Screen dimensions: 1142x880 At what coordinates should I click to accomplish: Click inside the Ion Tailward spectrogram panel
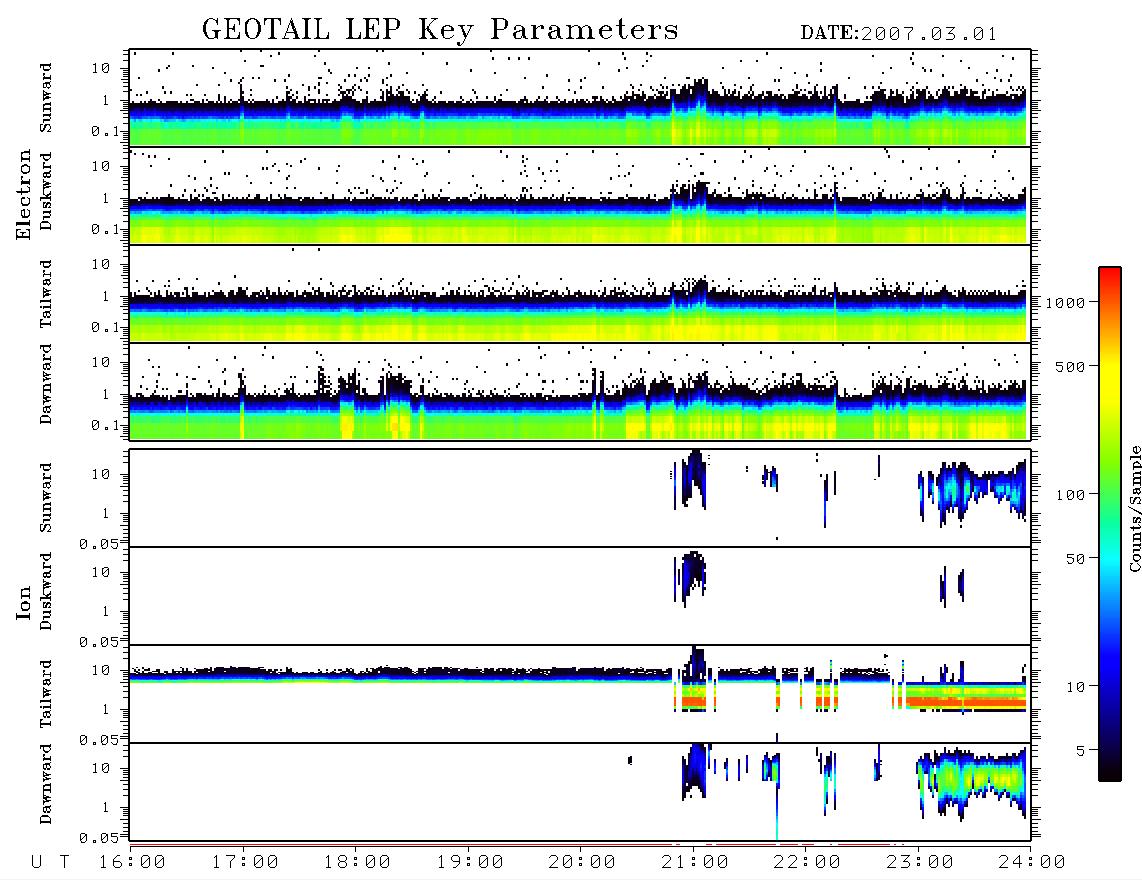[x=580, y=694]
